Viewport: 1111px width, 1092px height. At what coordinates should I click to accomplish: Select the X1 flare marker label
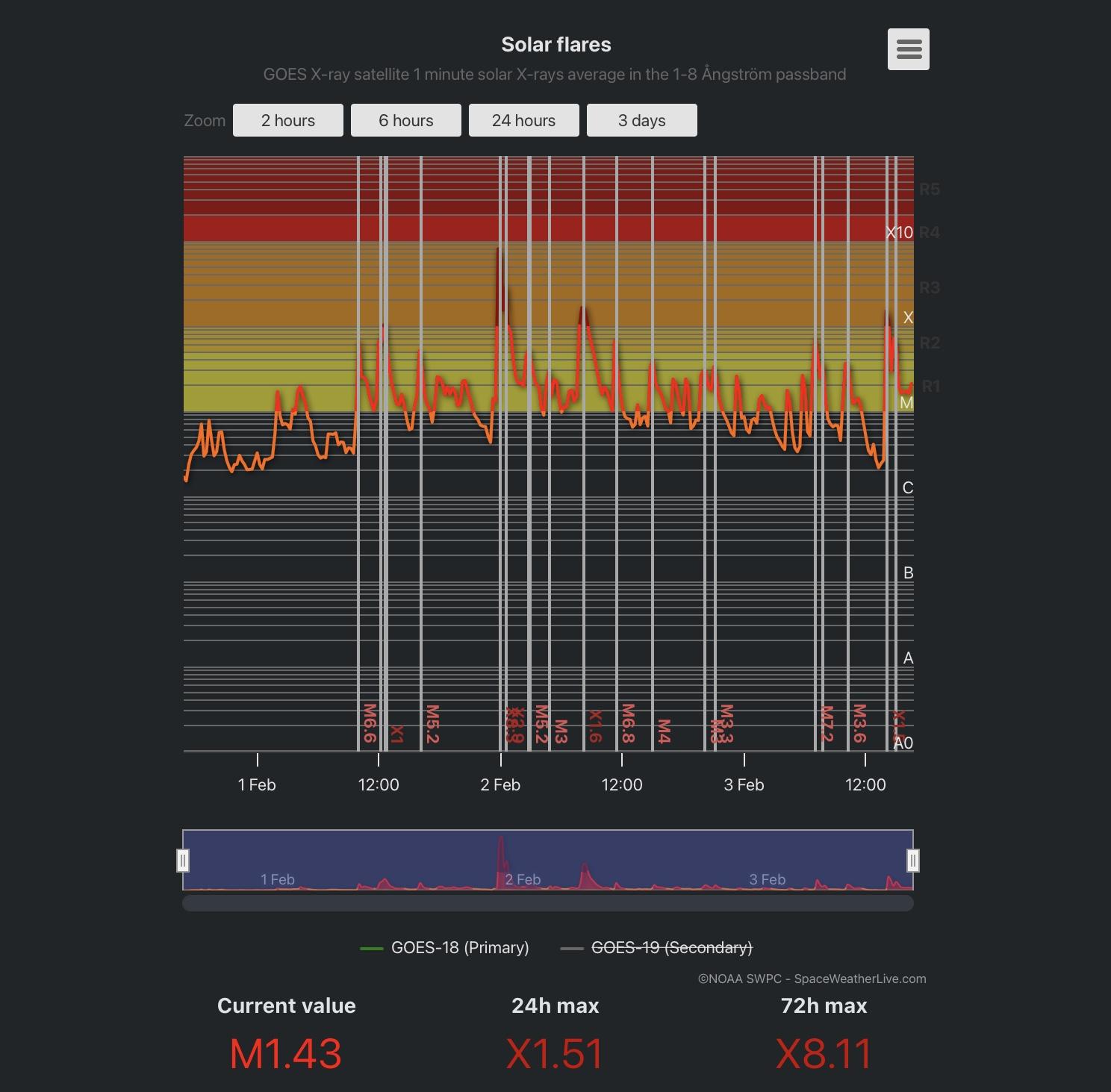(397, 734)
